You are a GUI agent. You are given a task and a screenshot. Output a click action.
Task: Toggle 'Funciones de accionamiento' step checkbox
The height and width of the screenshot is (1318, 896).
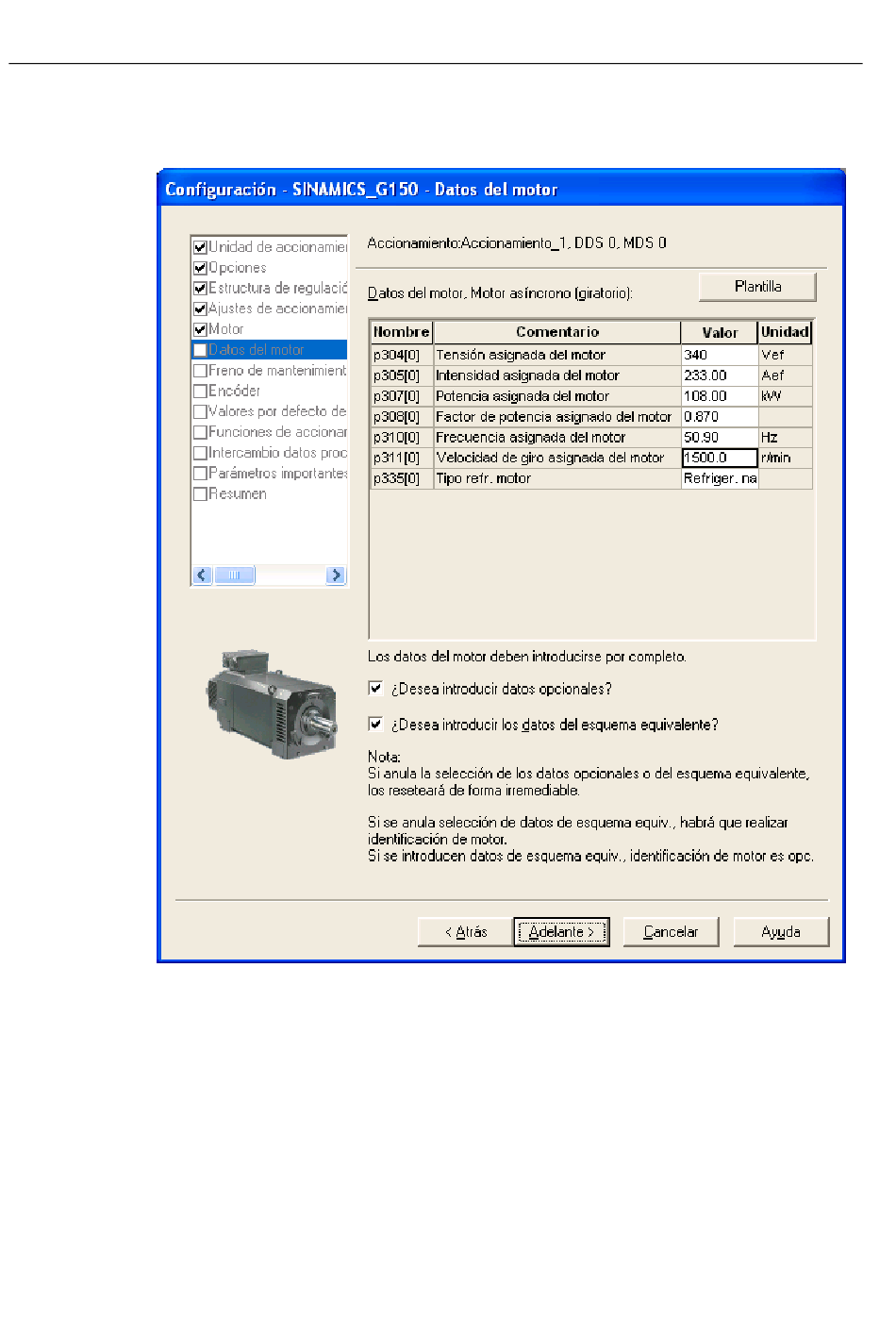[x=200, y=433]
